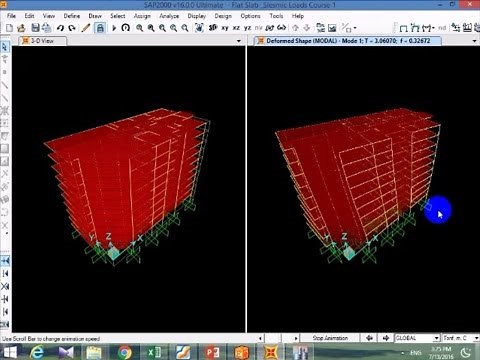Run analysis with the play arrow icon

[x=114, y=28]
